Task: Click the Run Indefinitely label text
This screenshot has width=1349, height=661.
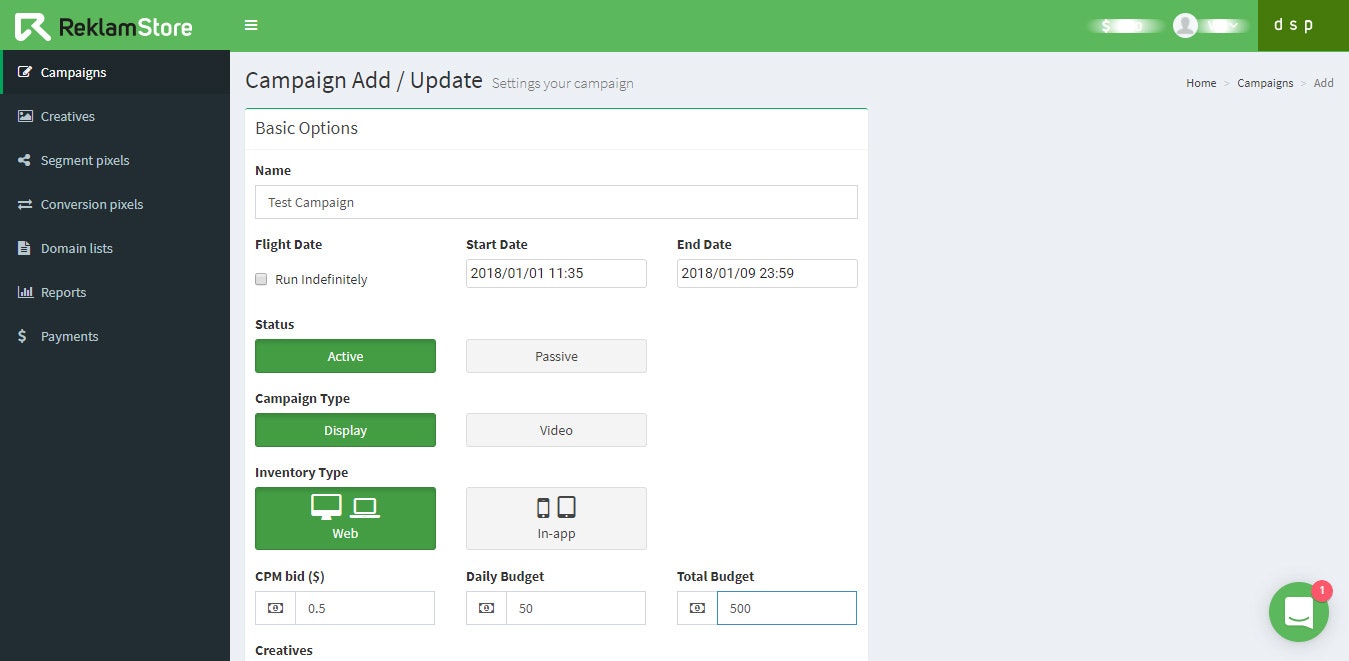Action: point(321,279)
